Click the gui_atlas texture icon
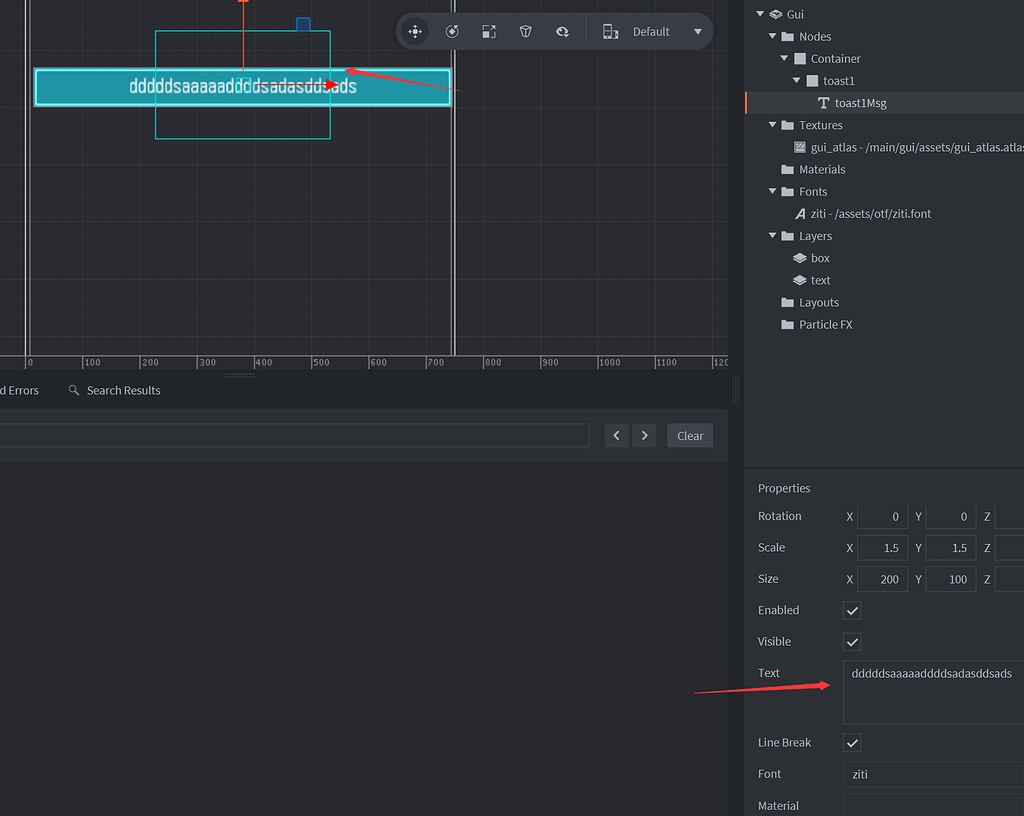 pyautogui.click(x=800, y=147)
